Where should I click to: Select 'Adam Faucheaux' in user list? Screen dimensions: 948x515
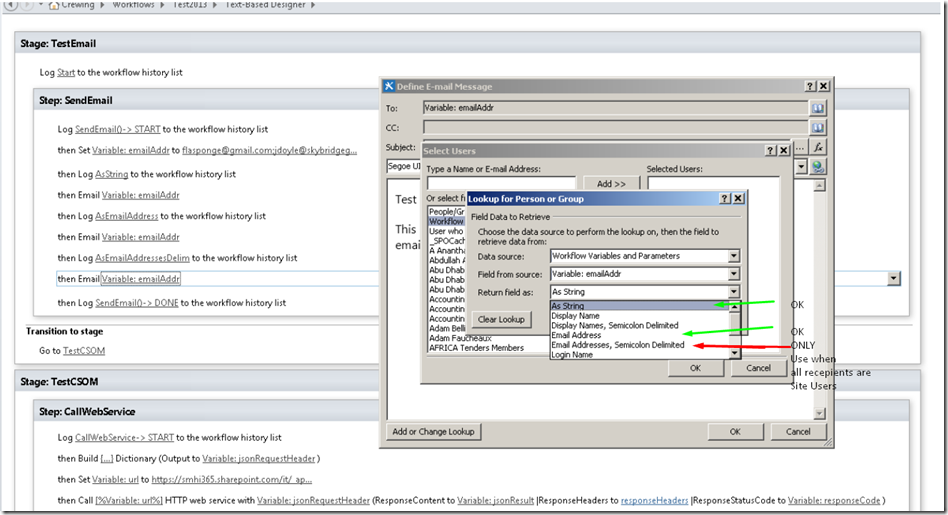pyautogui.click(x=460, y=338)
